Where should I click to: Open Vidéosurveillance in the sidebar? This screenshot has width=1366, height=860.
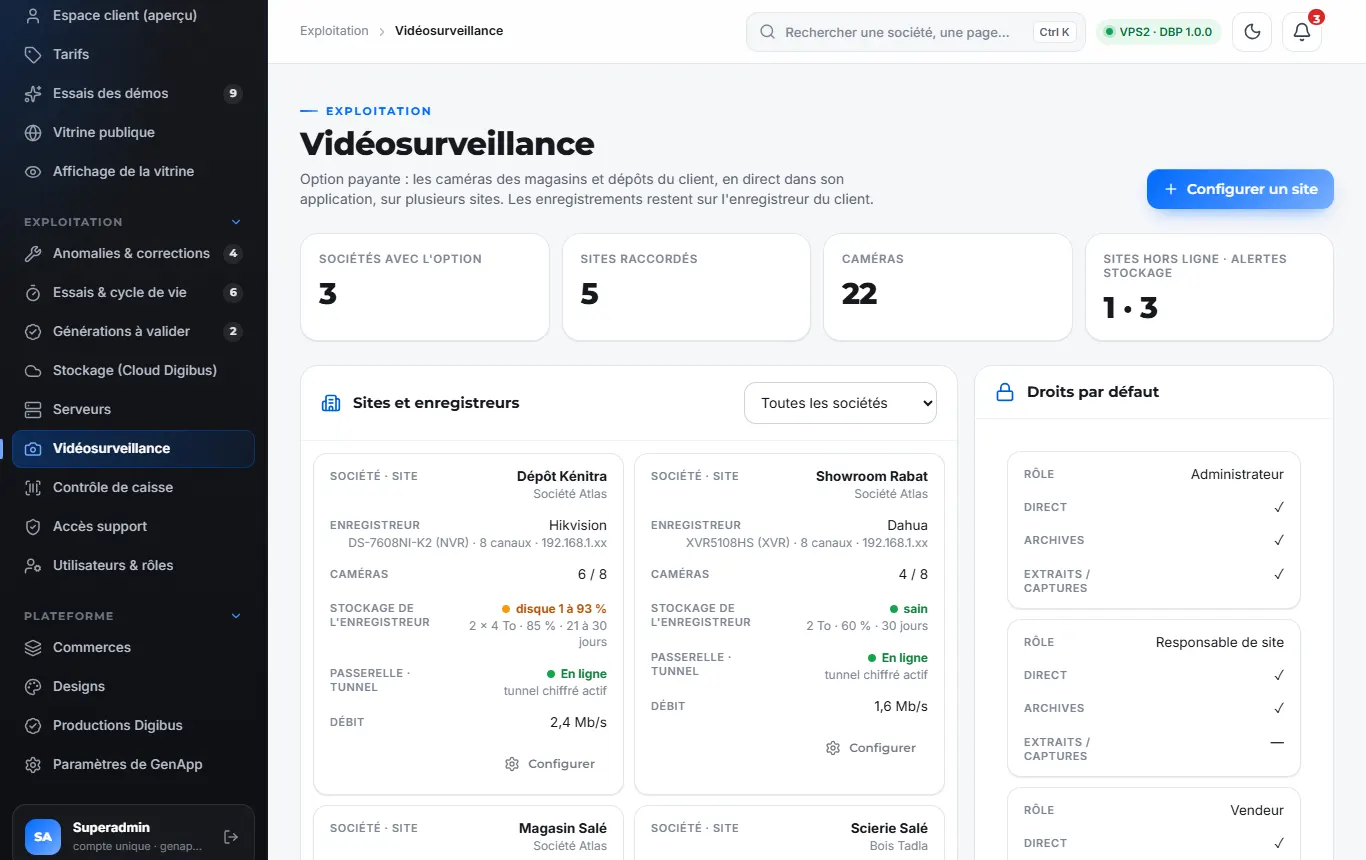coord(133,448)
